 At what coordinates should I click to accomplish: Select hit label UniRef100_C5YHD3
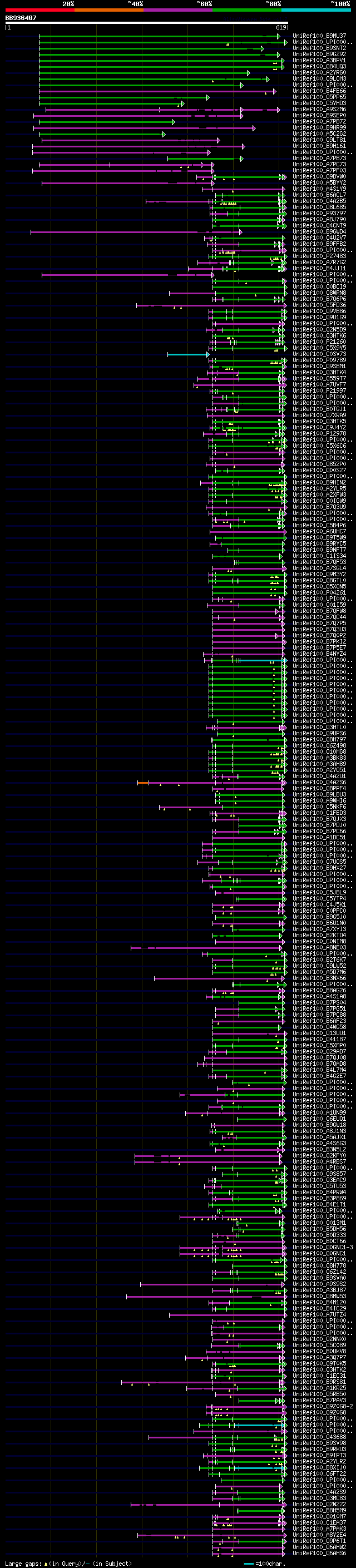tap(319, 103)
